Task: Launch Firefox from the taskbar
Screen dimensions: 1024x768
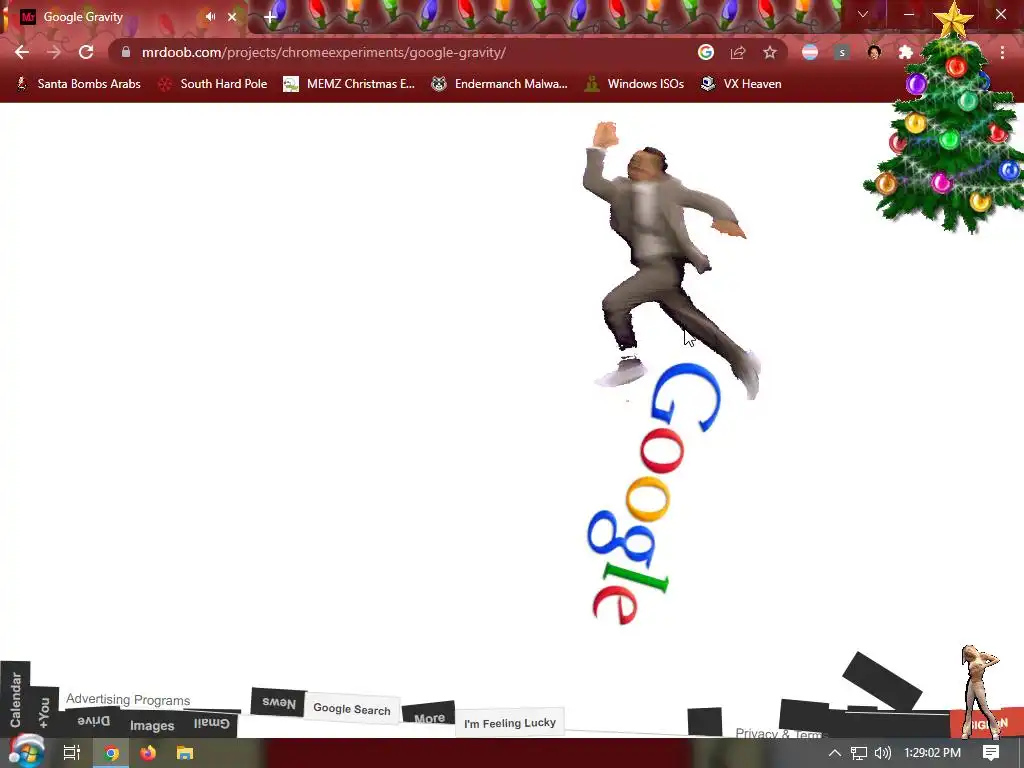Action: (148, 753)
